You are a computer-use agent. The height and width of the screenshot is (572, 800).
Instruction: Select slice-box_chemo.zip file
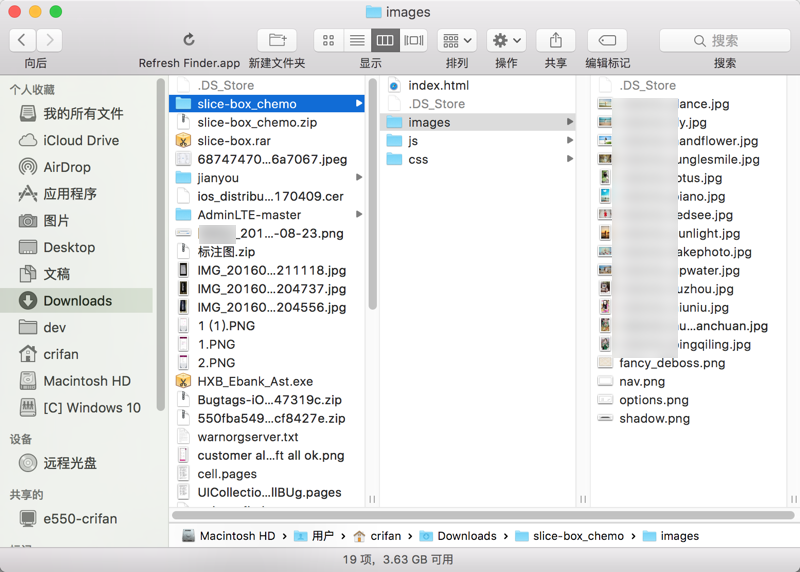[267, 122]
